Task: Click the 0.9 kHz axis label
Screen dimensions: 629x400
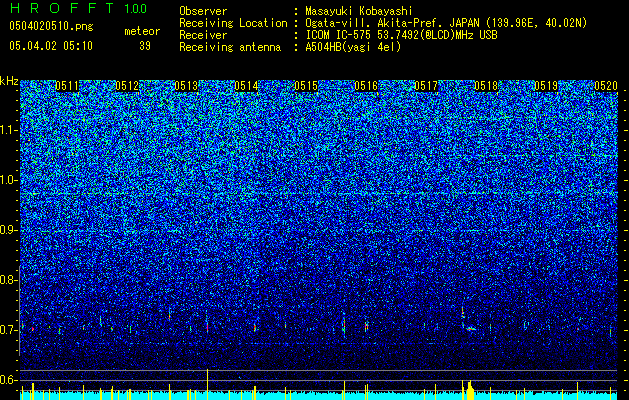Action: [9, 230]
